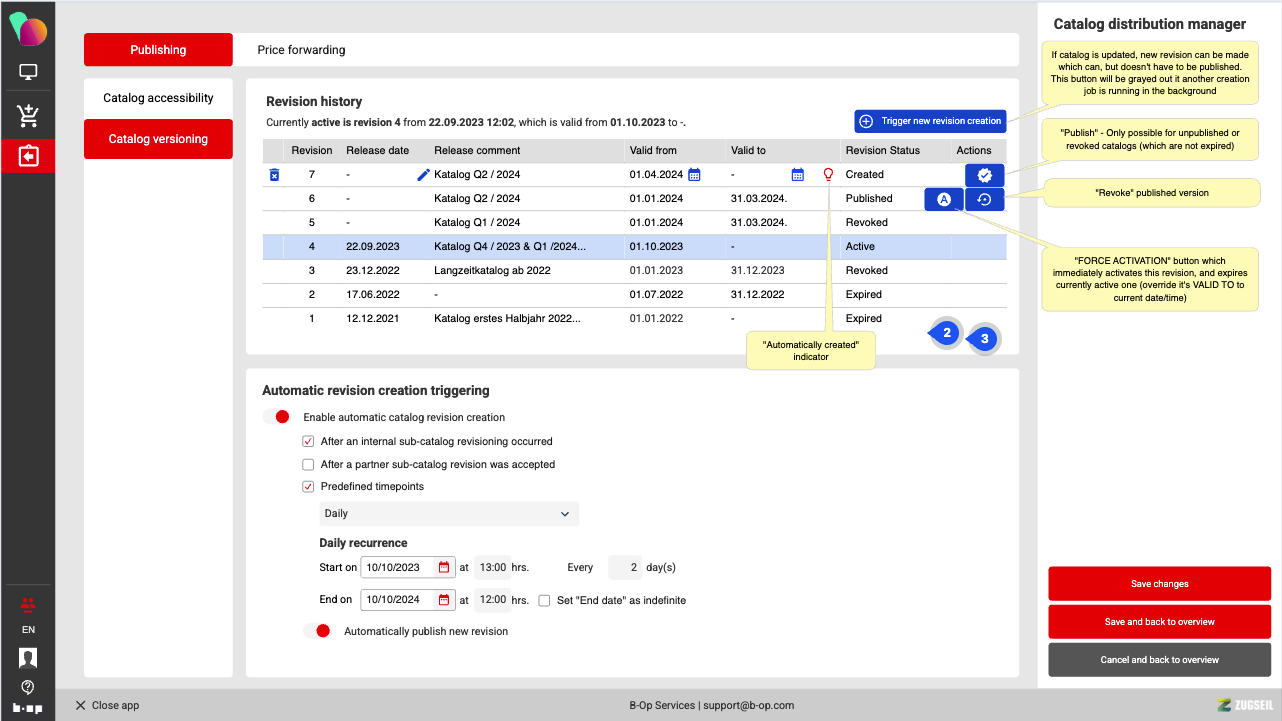This screenshot has width=1282, height=721.
Task: Expand the Daily recurrence dropdown
Action: 448,514
